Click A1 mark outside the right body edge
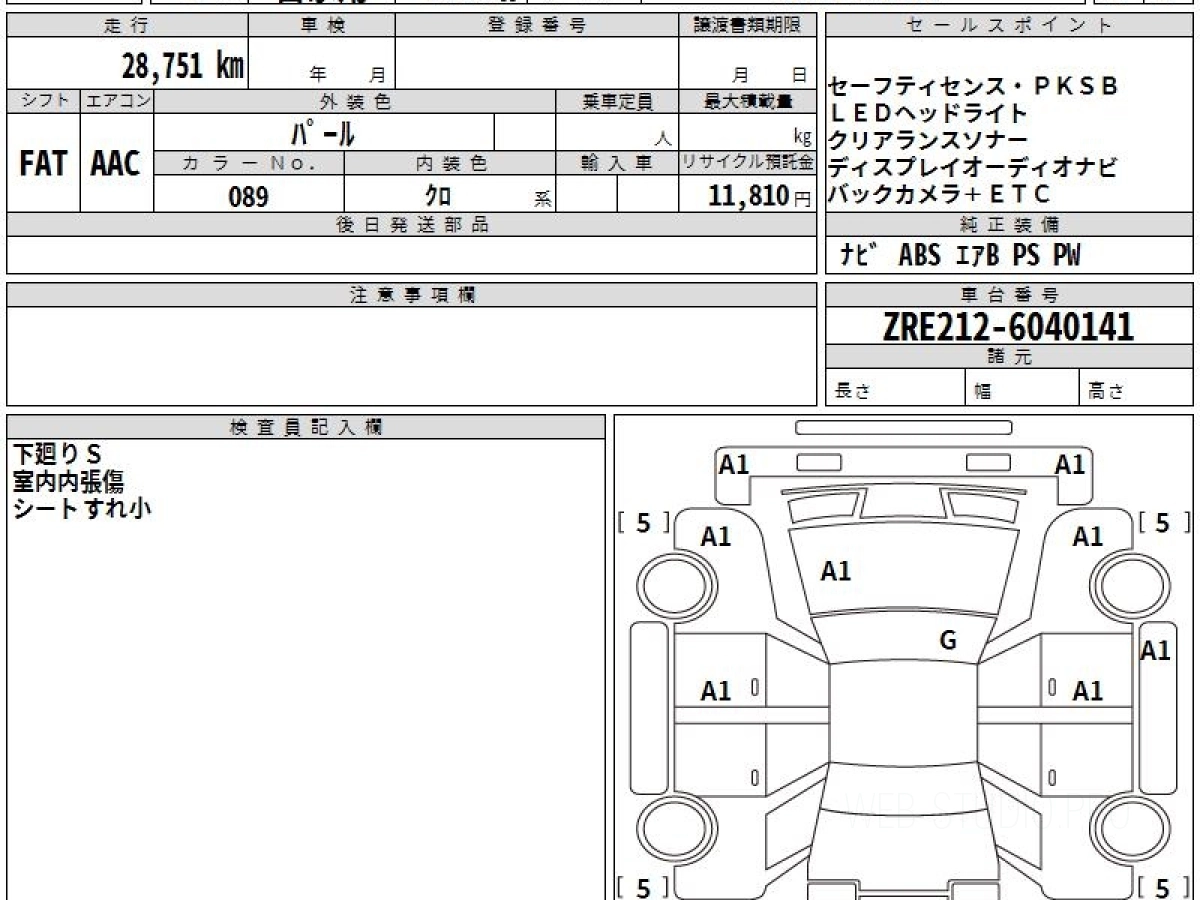 1156,651
